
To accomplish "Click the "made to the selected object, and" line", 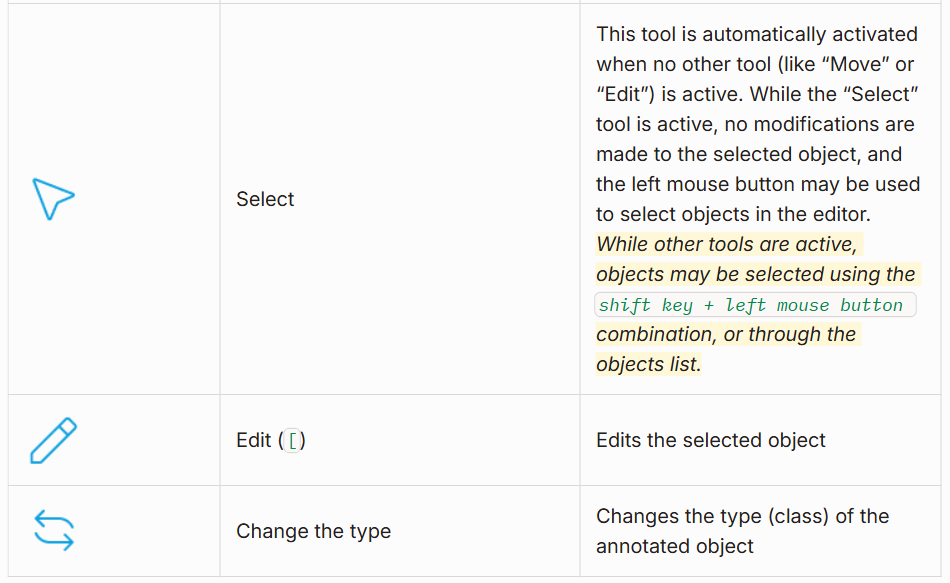I will click(749, 154).
